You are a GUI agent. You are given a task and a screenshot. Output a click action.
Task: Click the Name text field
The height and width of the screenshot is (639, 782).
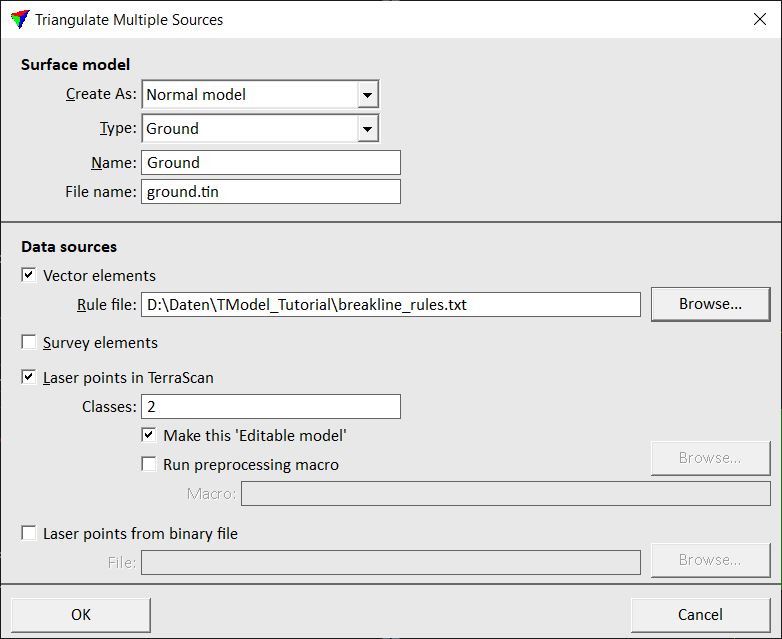tap(271, 163)
